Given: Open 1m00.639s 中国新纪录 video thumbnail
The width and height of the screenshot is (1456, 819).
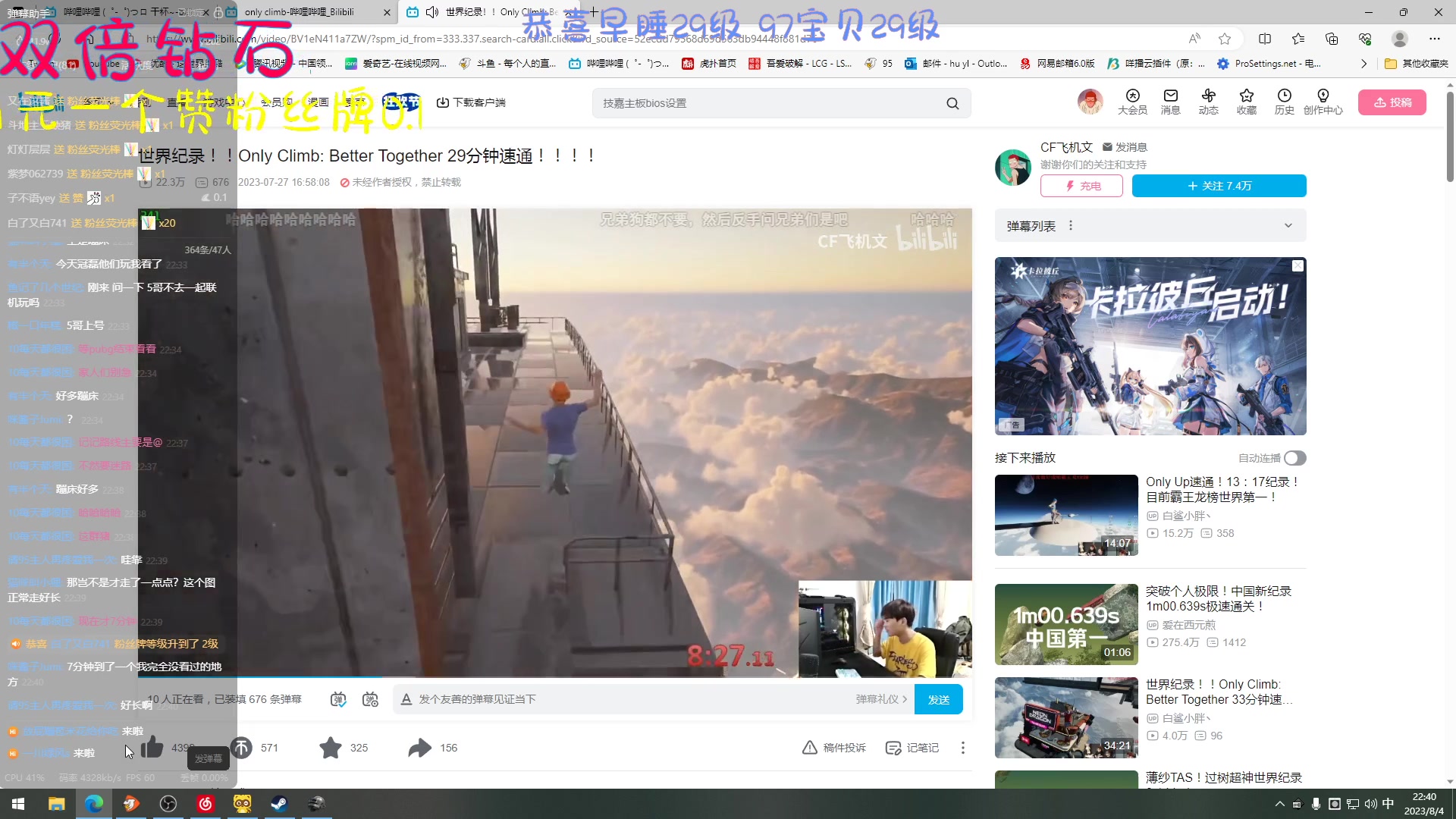Looking at the screenshot, I should (1066, 624).
